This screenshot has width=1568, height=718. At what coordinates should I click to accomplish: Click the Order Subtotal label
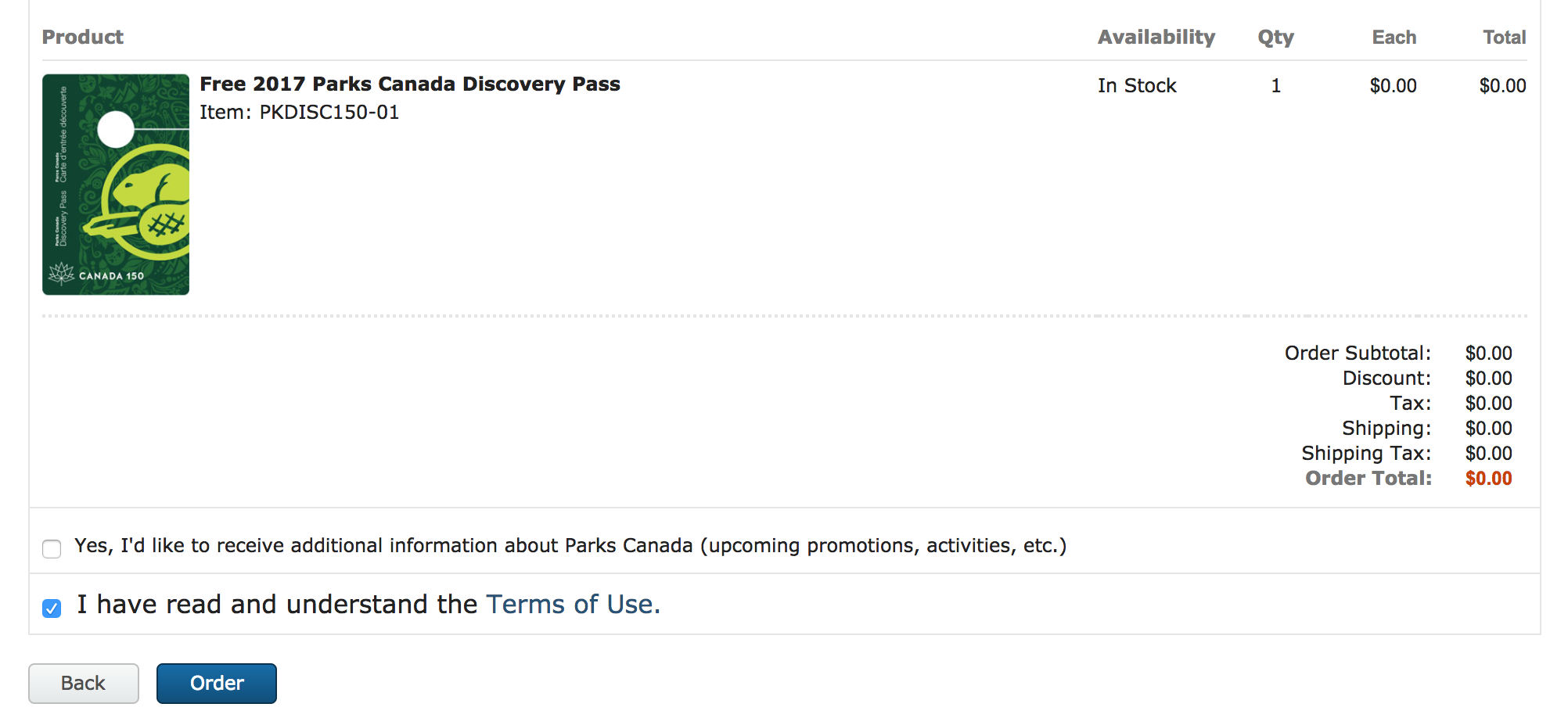point(1357,353)
